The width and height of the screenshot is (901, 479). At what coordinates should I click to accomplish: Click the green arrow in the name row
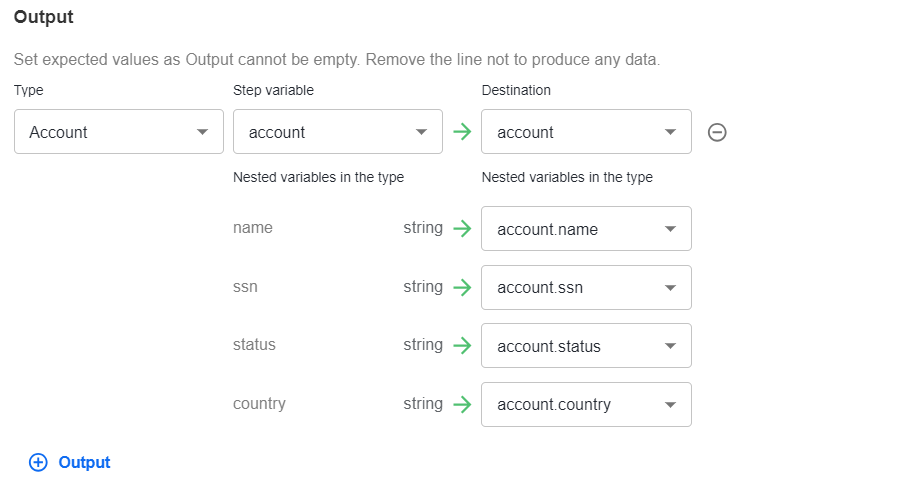pos(462,229)
